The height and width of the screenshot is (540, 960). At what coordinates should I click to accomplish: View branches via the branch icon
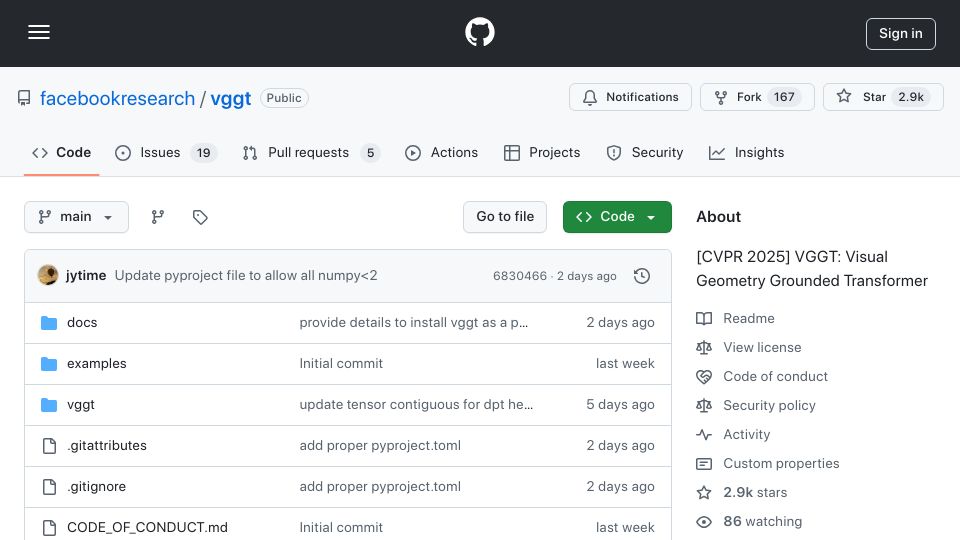click(x=158, y=217)
